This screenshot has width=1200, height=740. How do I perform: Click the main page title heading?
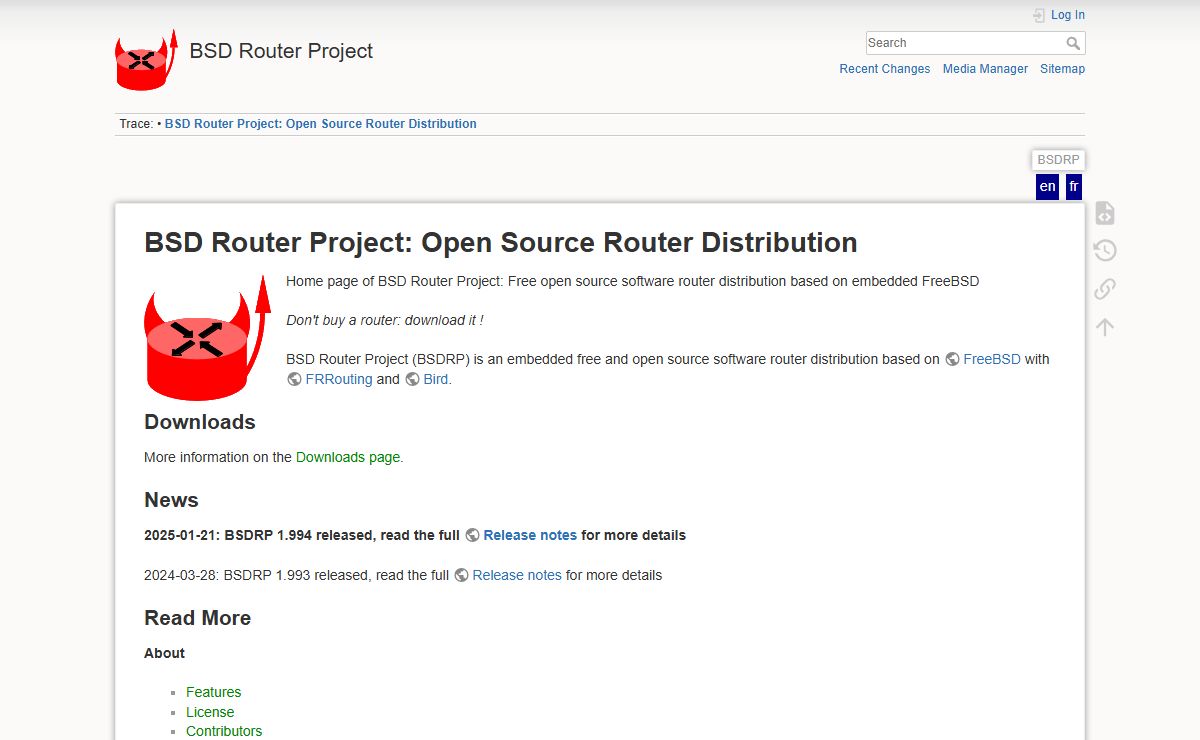pos(501,243)
